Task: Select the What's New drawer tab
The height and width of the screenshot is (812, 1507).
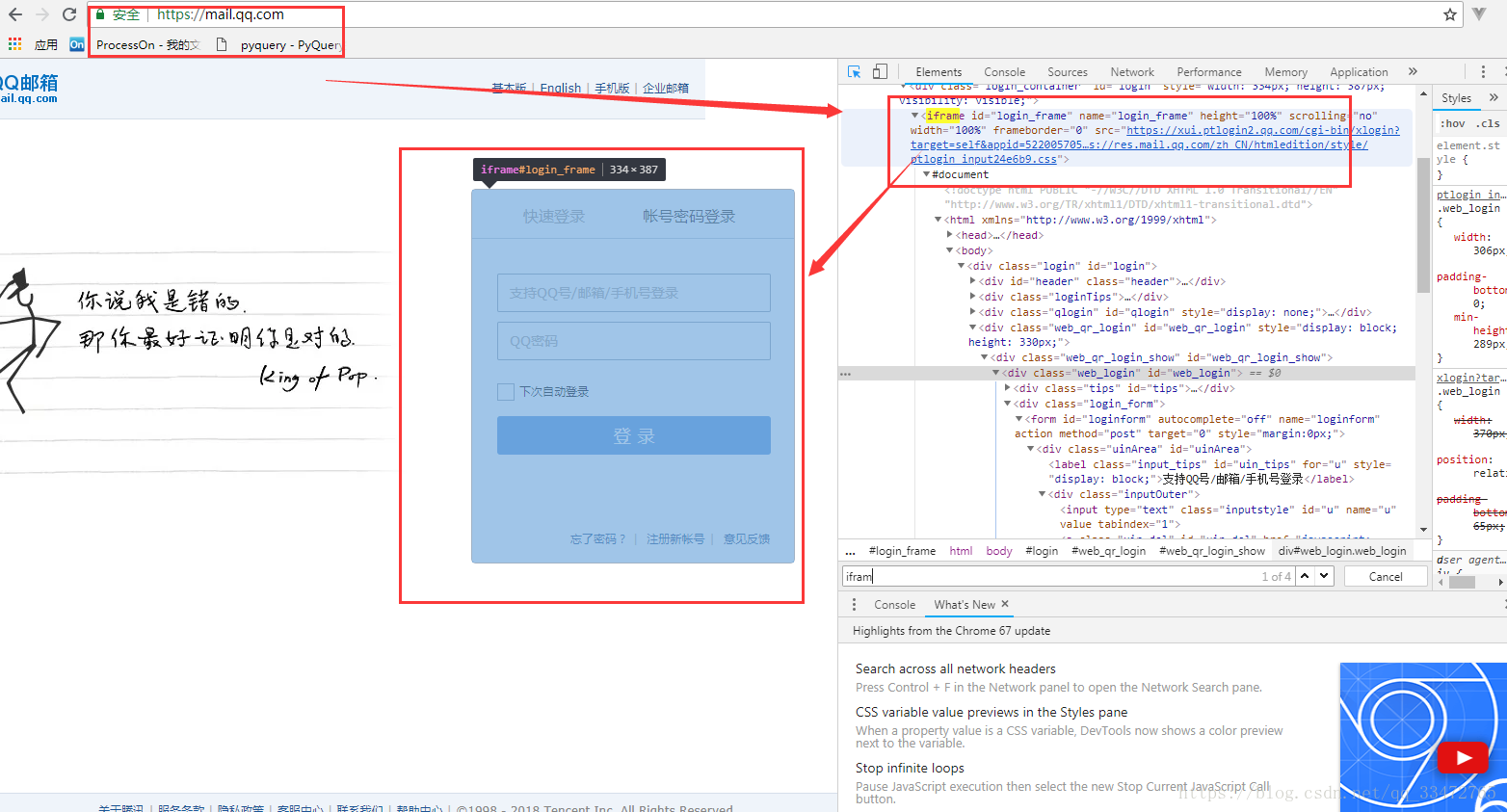Action: pos(965,605)
